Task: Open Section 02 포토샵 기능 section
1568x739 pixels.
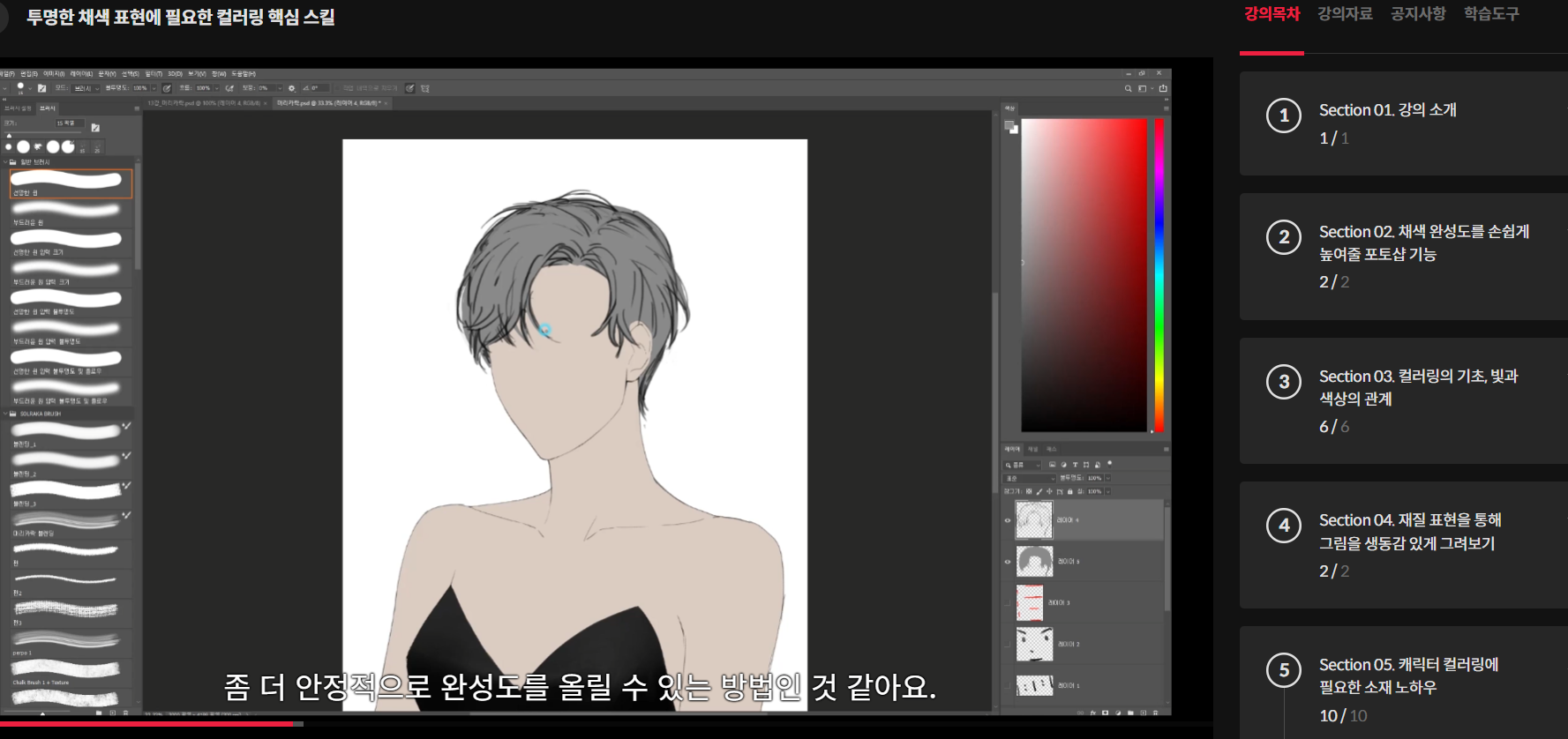Action: coord(1404,257)
